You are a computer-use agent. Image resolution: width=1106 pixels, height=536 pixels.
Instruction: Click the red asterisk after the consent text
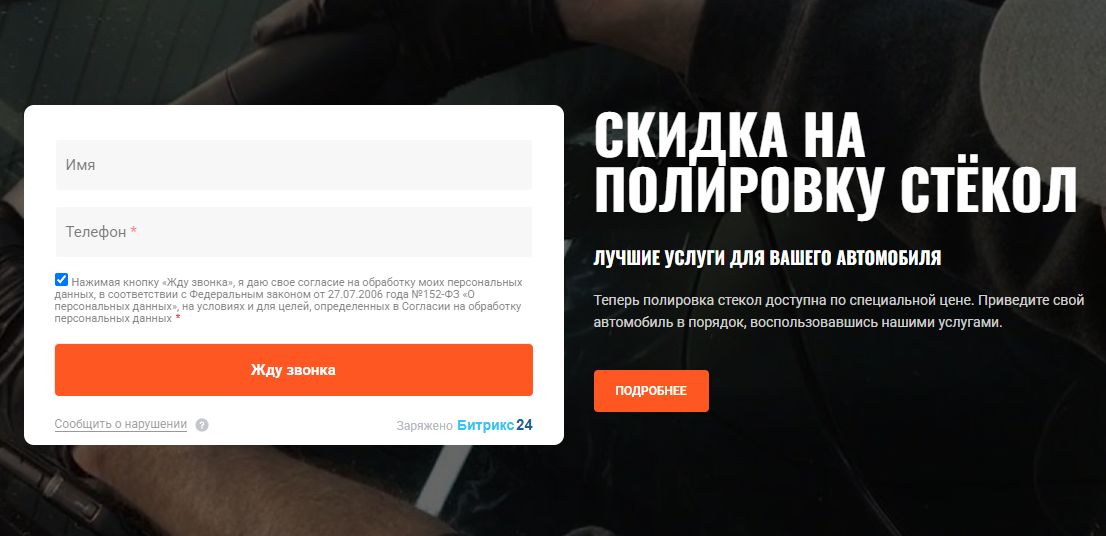(178, 318)
